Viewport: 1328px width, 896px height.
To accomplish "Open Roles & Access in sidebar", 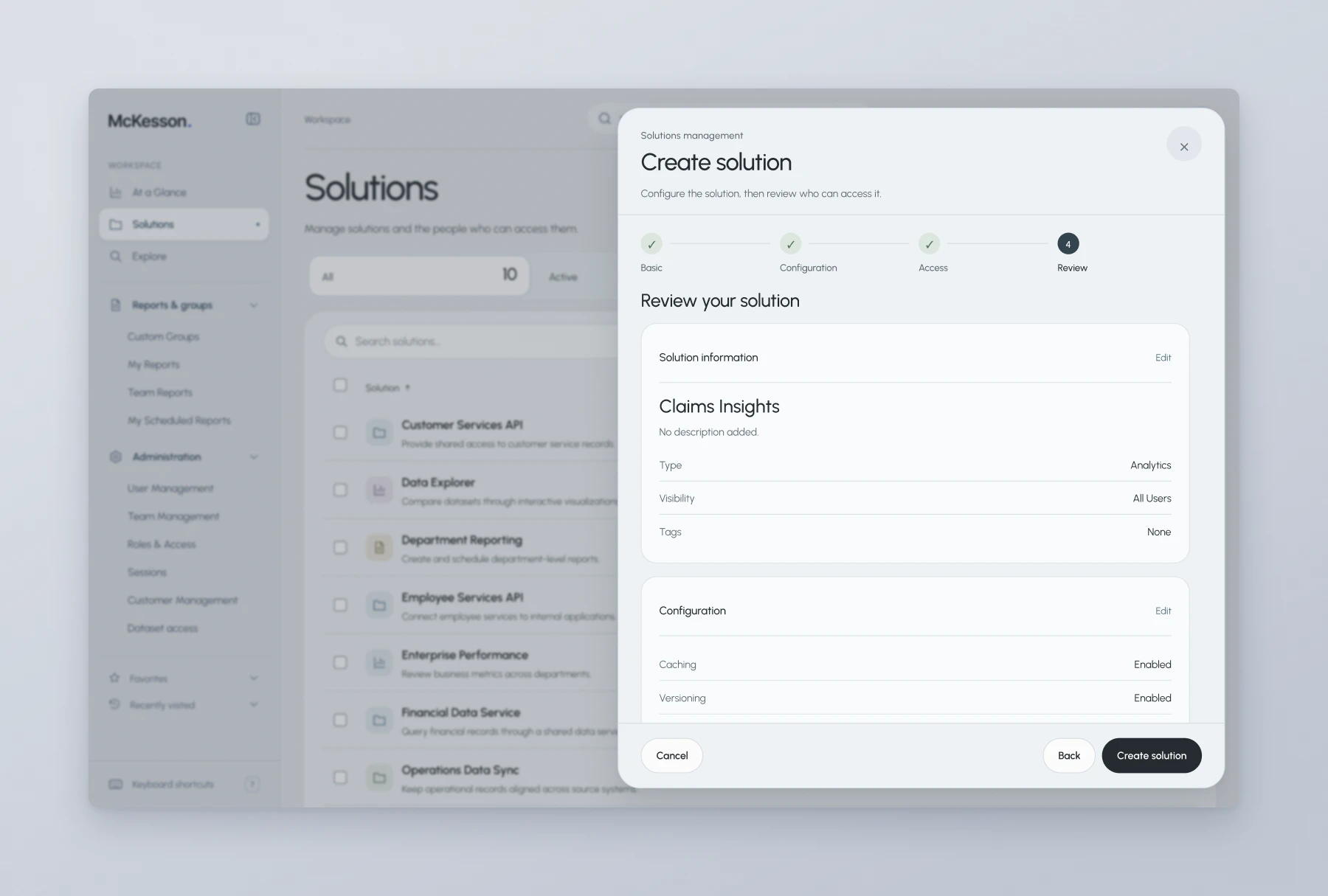I will 162,544.
